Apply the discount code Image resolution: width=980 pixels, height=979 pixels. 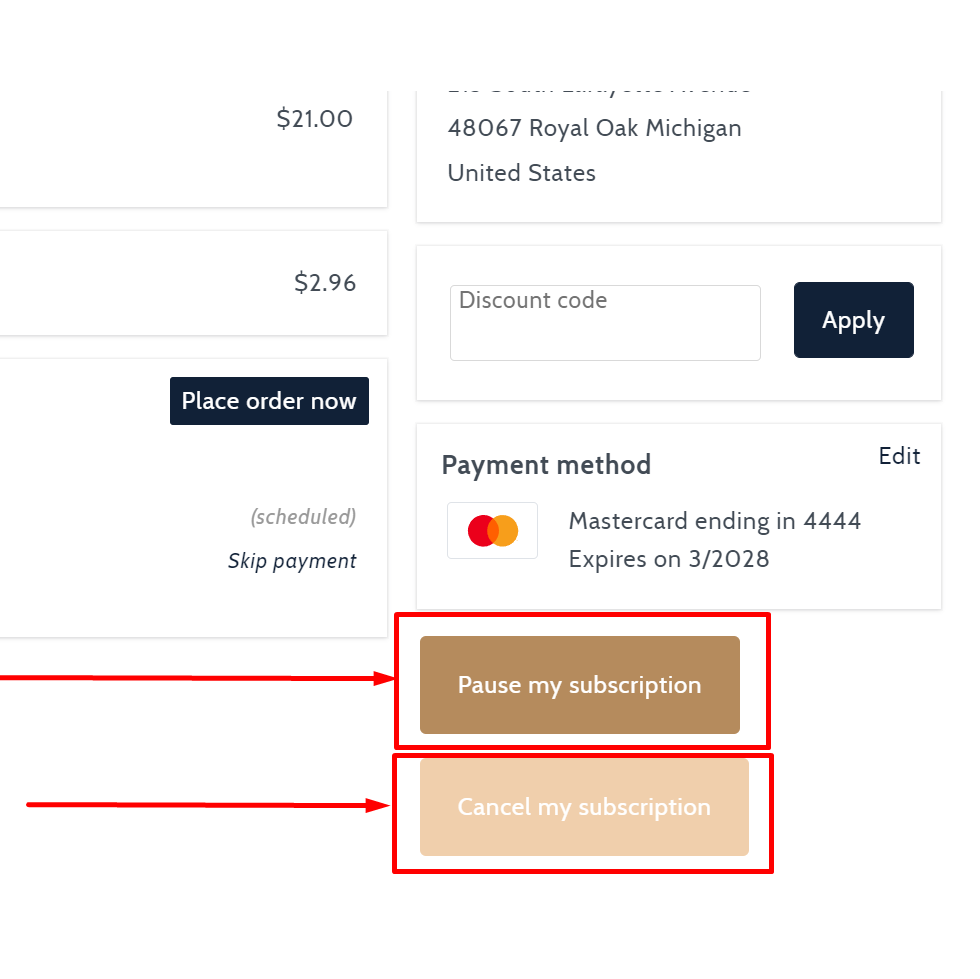tap(853, 320)
